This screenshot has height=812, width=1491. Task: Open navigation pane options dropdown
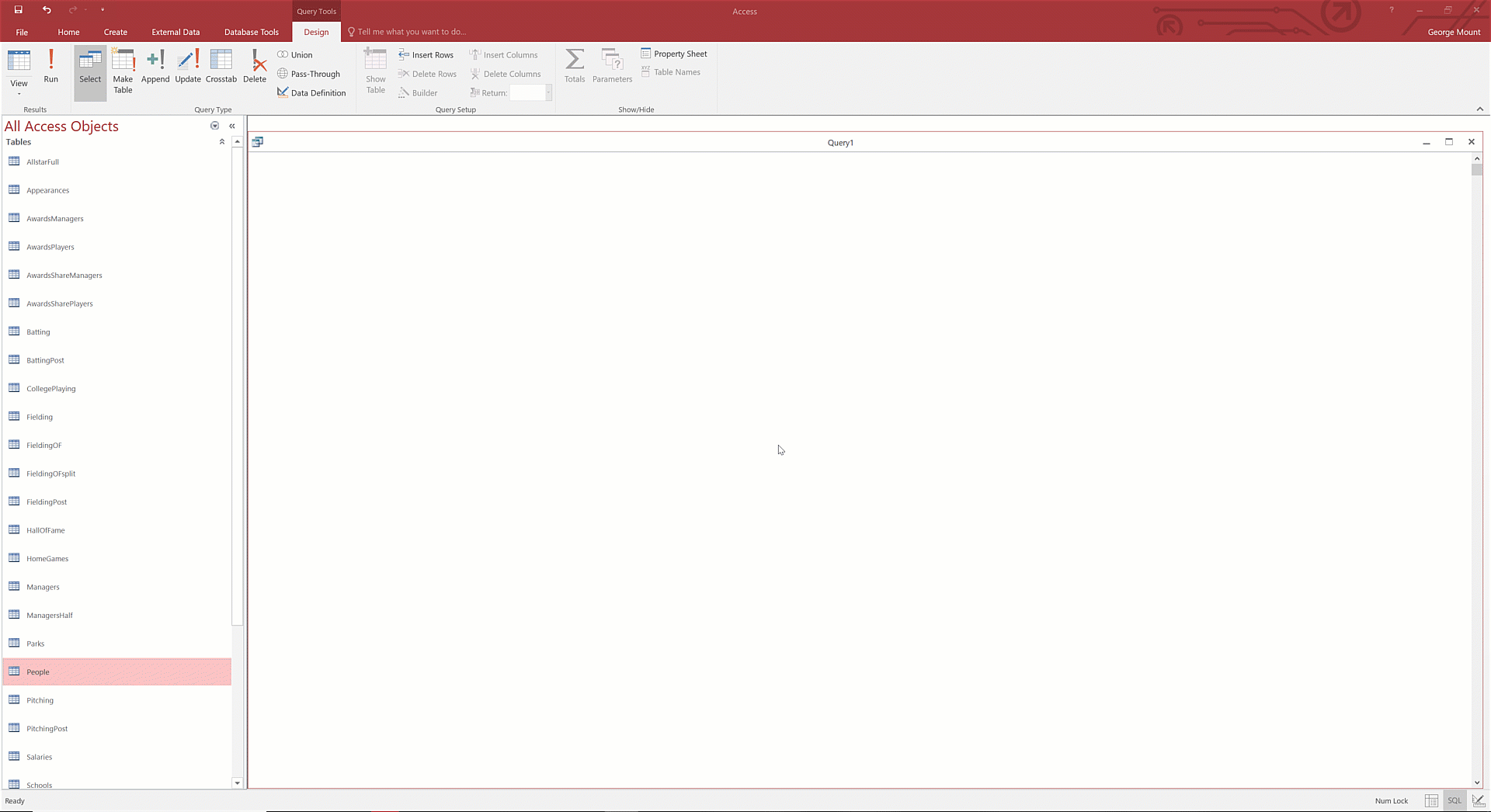pos(215,126)
